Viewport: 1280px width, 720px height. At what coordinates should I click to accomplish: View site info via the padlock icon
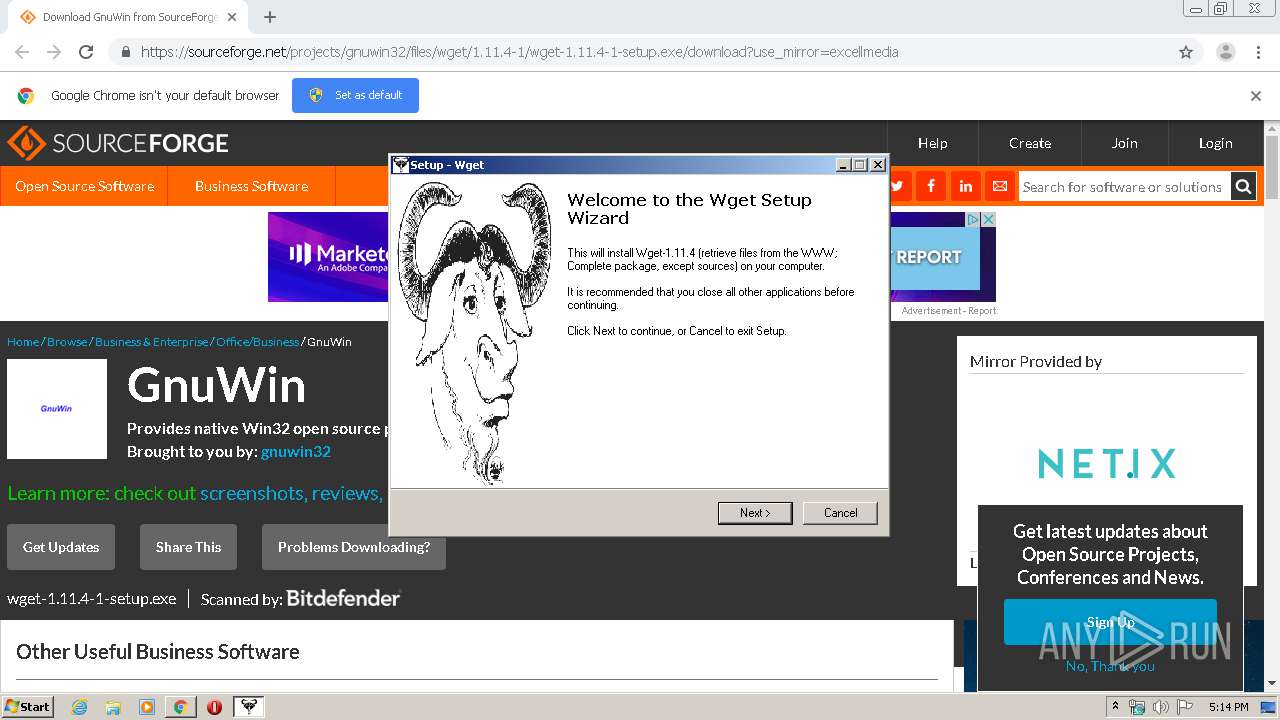tap(125, 52)
